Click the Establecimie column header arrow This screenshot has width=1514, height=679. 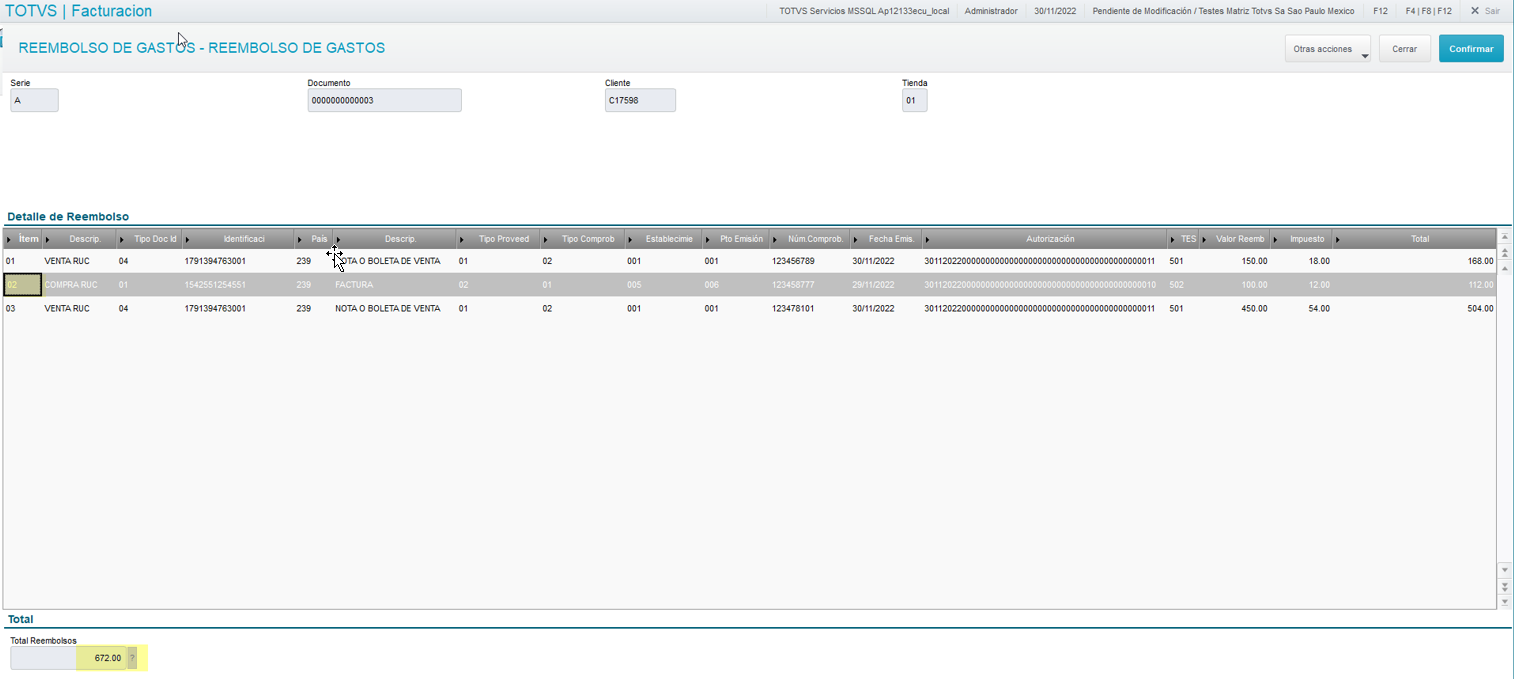pyautogui.click(x=631, y=239)
